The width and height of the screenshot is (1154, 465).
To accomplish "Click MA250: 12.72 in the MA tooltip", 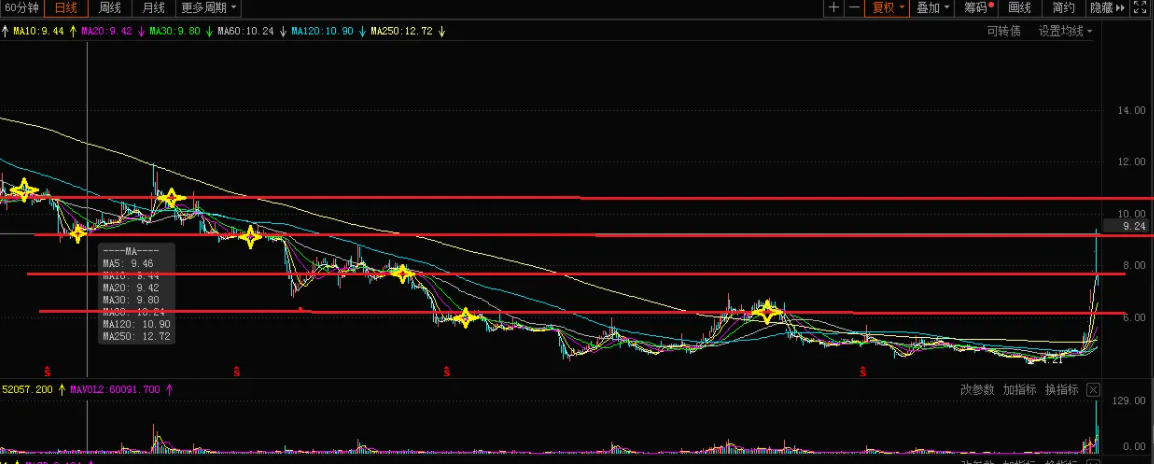I will 137,336.
